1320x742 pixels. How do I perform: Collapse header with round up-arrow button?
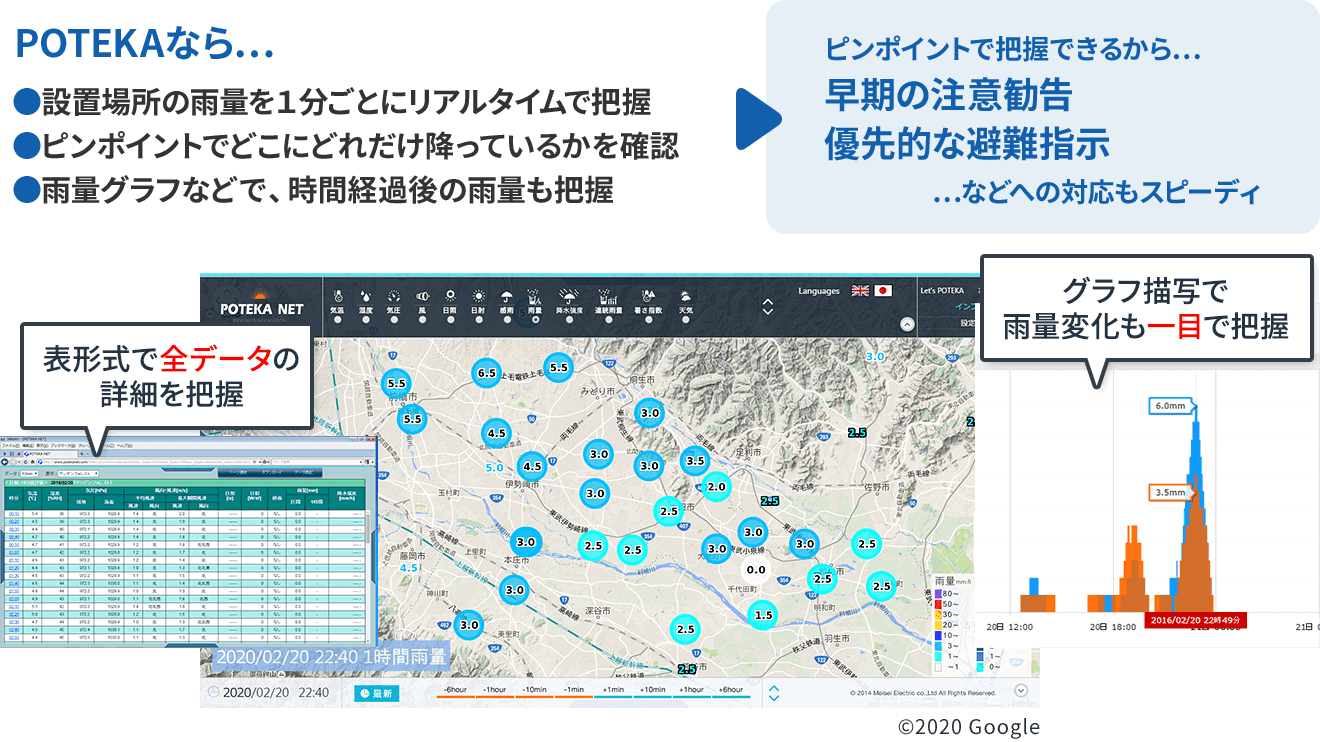(x=907, y=324)
